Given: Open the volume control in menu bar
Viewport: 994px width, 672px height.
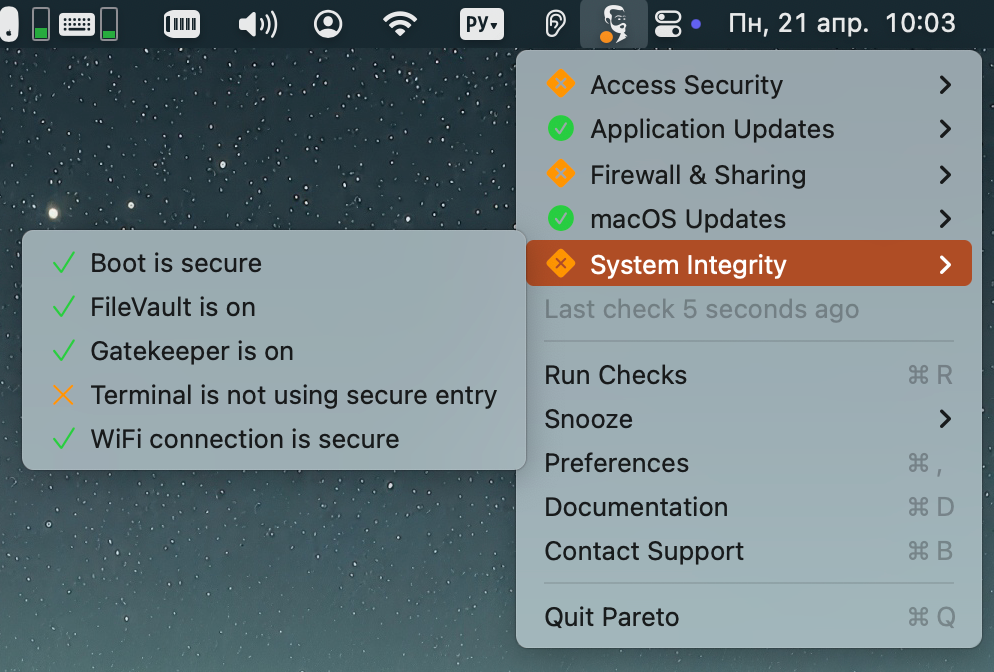Looking at the screenshot, I should tap(257, 24).
